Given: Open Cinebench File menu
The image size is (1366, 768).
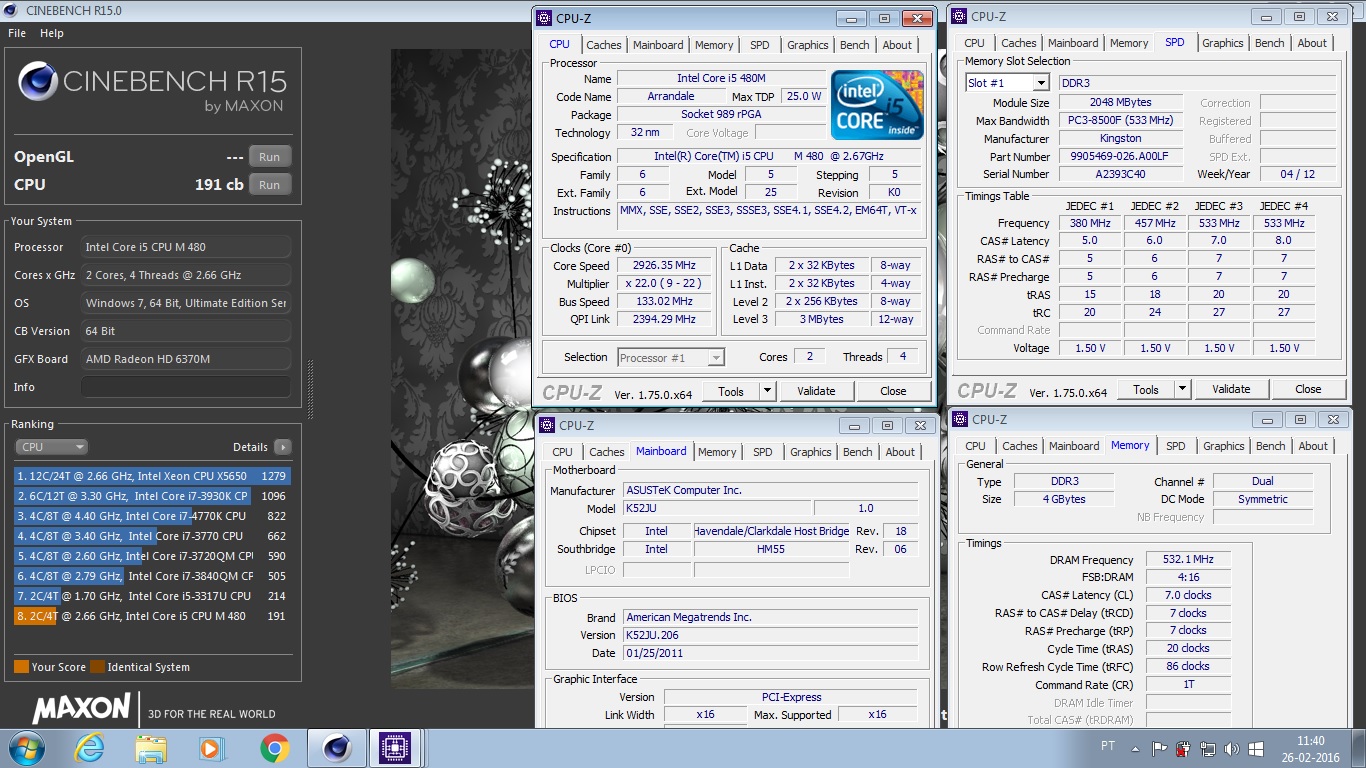Looking at the screenshot, I should [17, 33].
